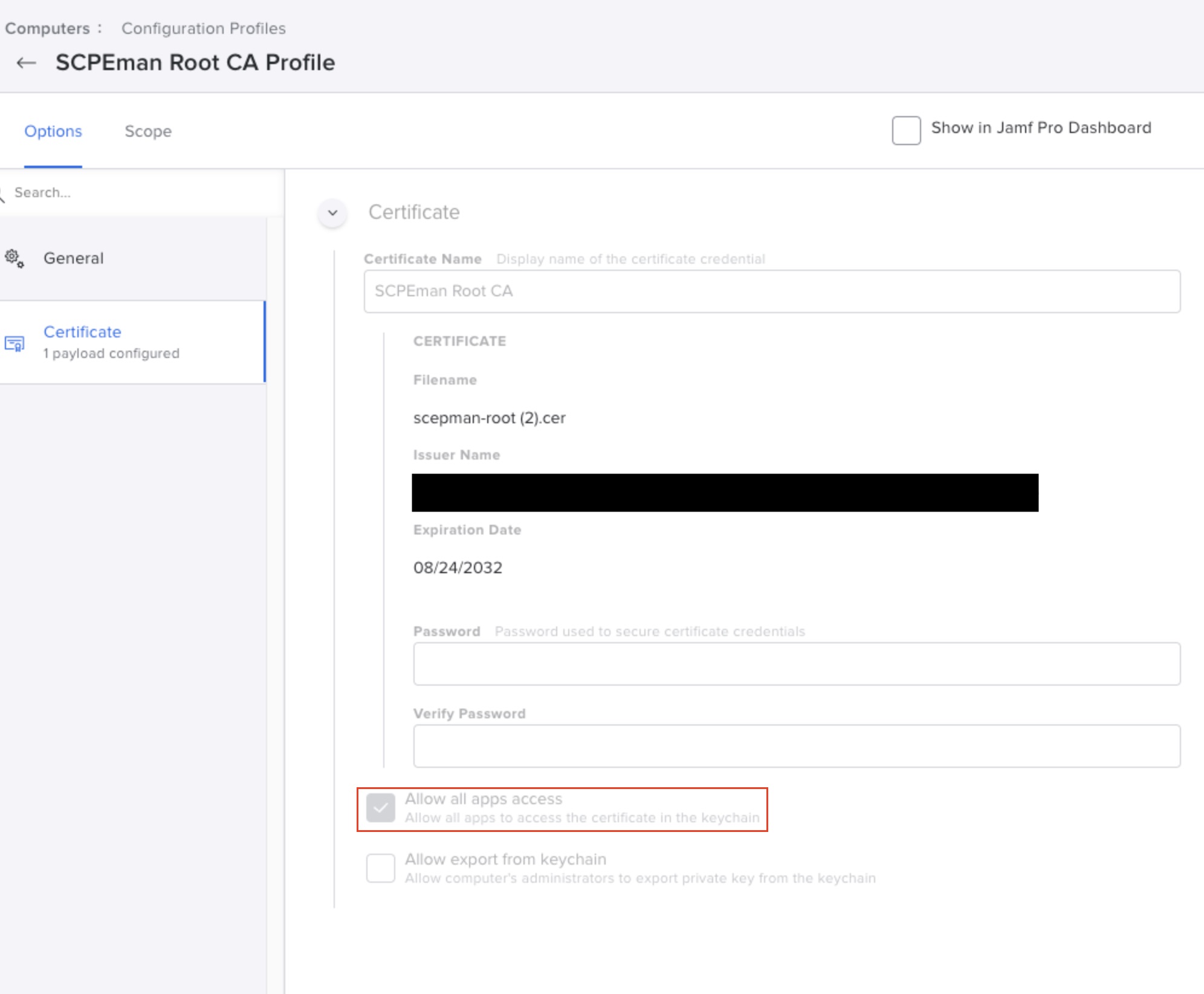Click the scepman-root (2).cer filename

[489, 418]
